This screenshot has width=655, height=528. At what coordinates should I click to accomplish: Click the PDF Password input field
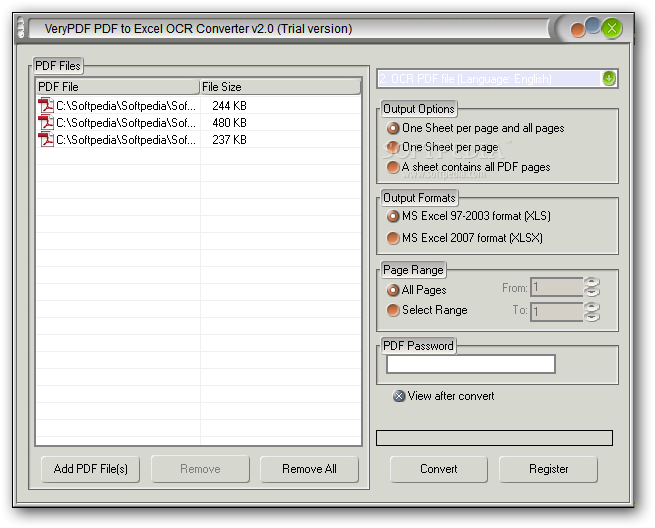(x=471, y=364)
